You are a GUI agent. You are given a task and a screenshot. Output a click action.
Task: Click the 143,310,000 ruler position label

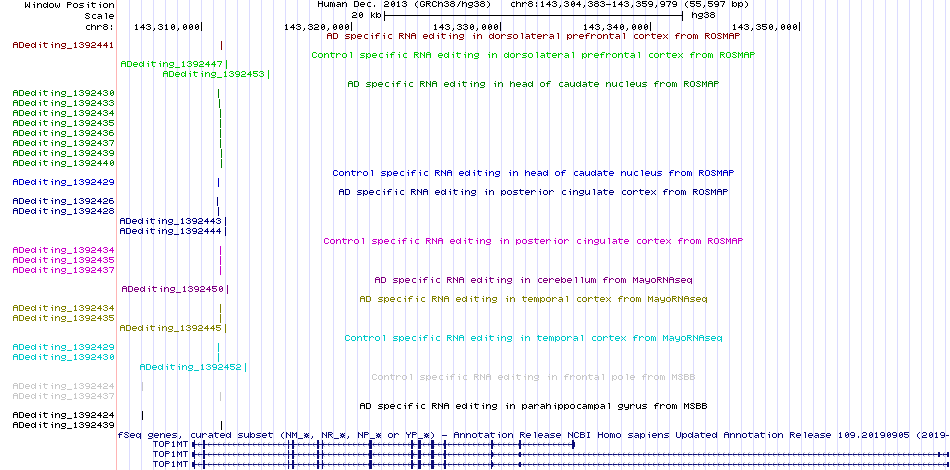point(167,27)
